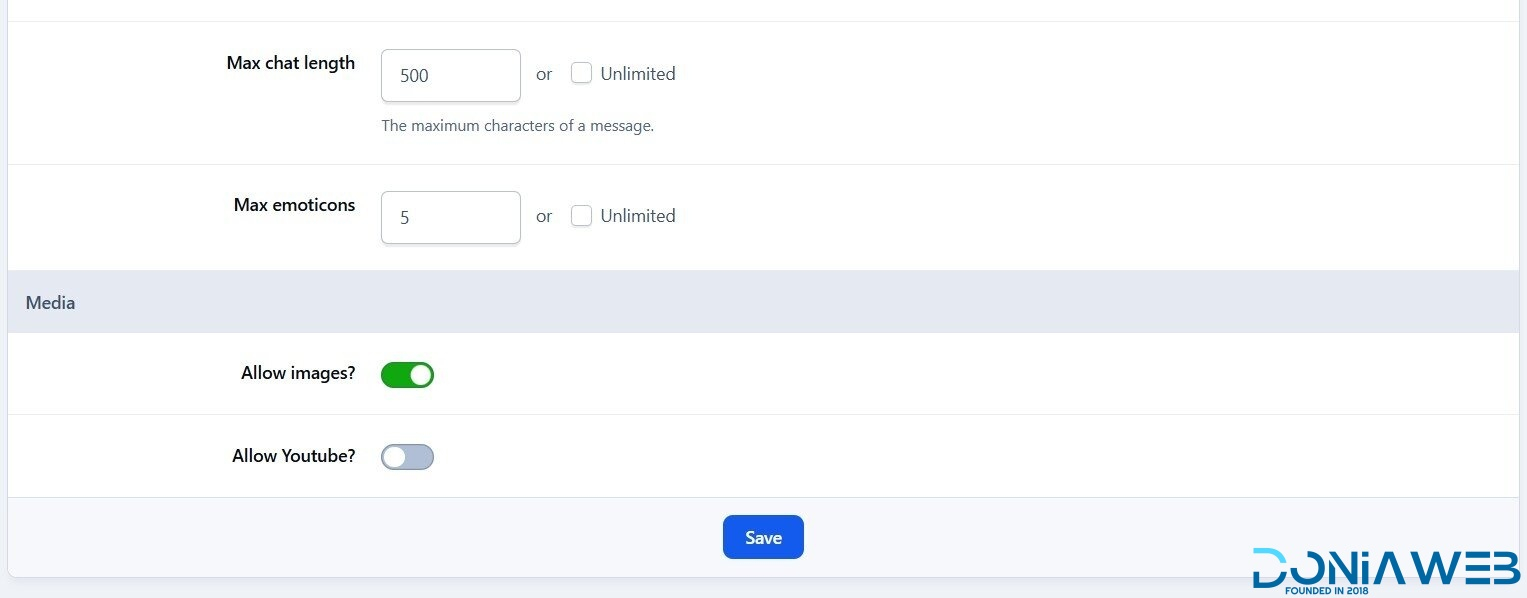This screenshot has width=1527, height=598.
Task: Tick Unlimited checkbox for max emoticons
Action: 581,215
